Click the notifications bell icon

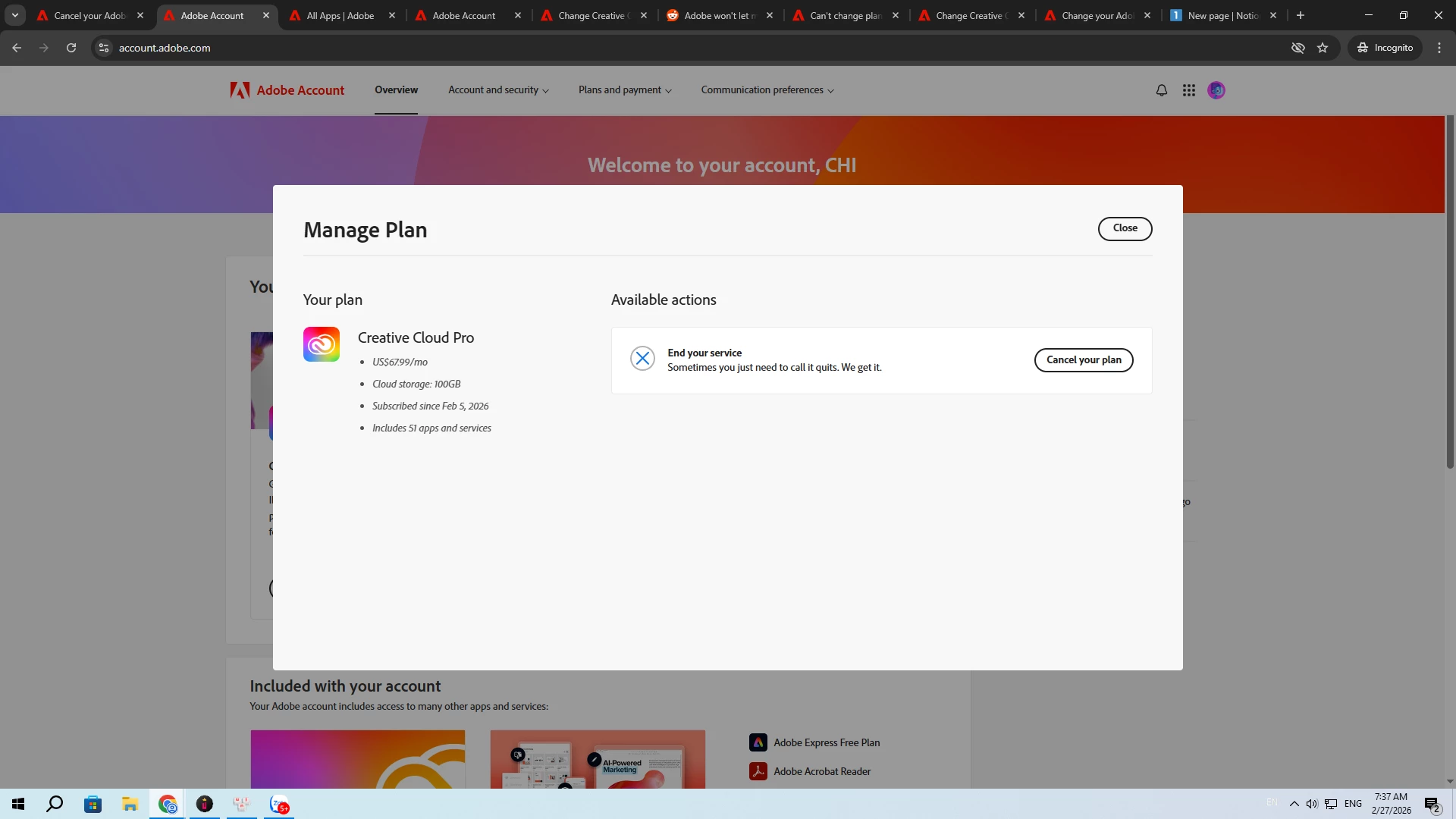pyautogui.click(x=1161, y=90)
